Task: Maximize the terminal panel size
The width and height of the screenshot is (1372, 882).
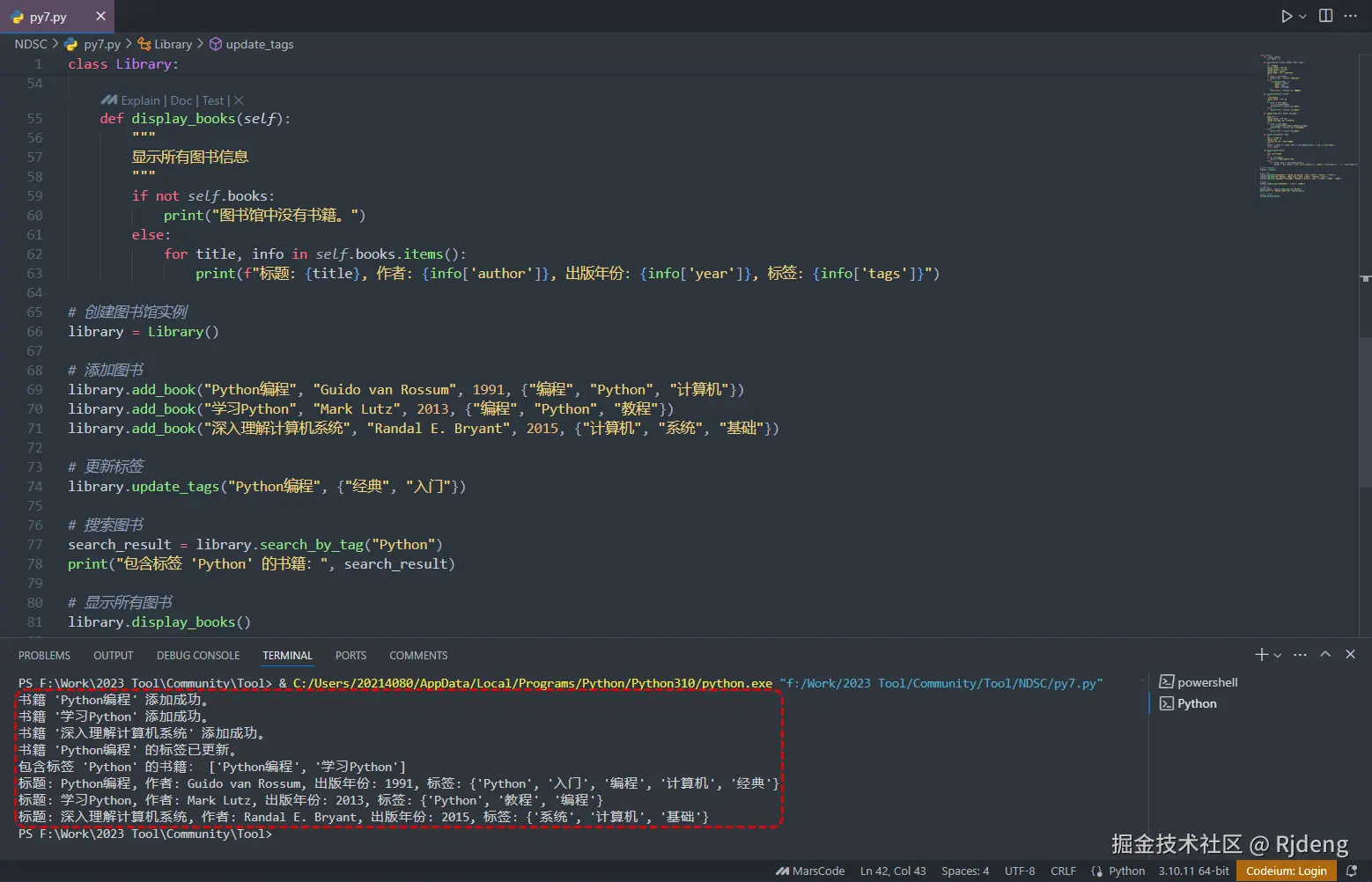Action: (1325, 655)
